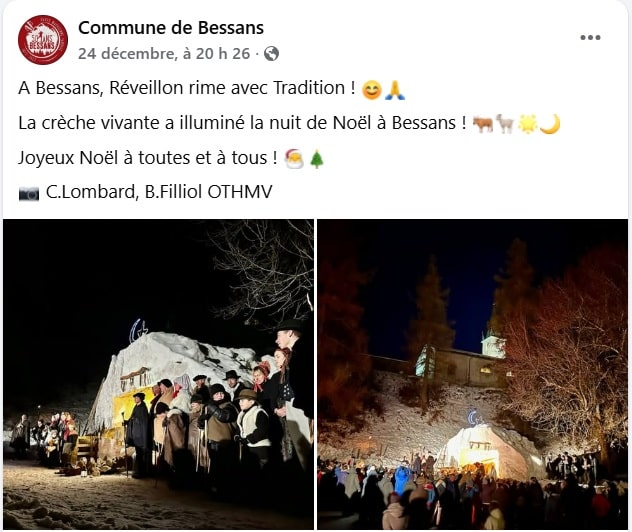The width and height of the screenshot is (632, 532).
Task: Open the Commune de Bessans profile picture
Action: click(43, 40)
